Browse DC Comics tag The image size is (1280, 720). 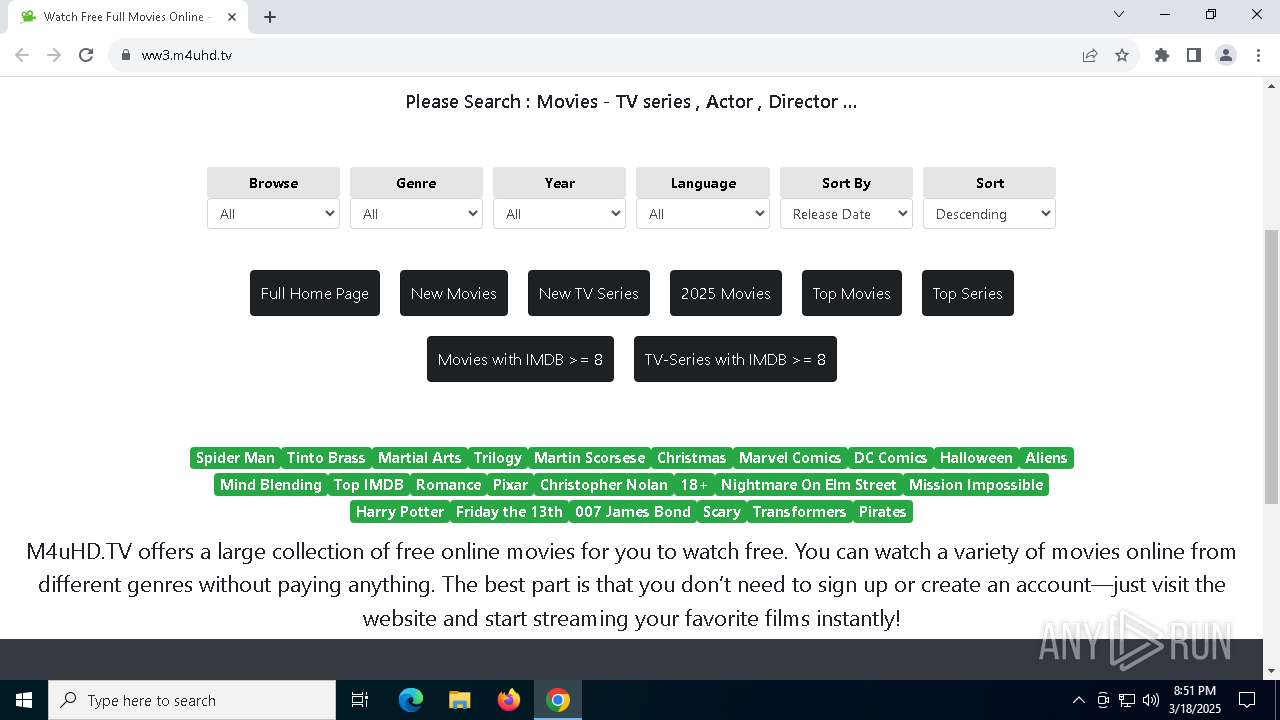890,458
